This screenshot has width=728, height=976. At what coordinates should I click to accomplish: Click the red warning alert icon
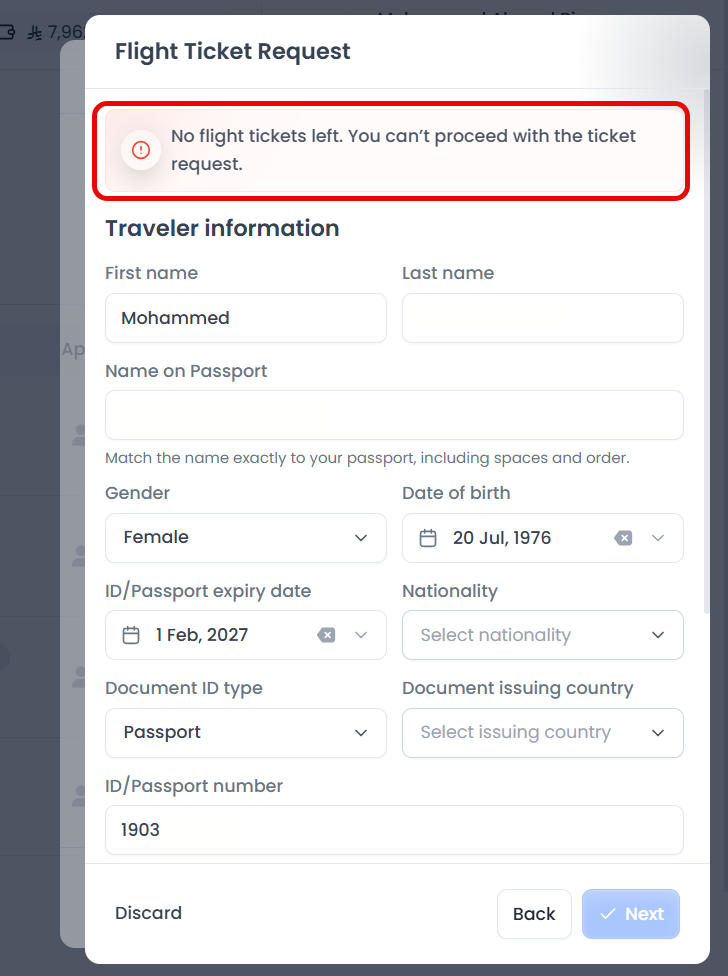pyautogui.click(x=140, y=149)
